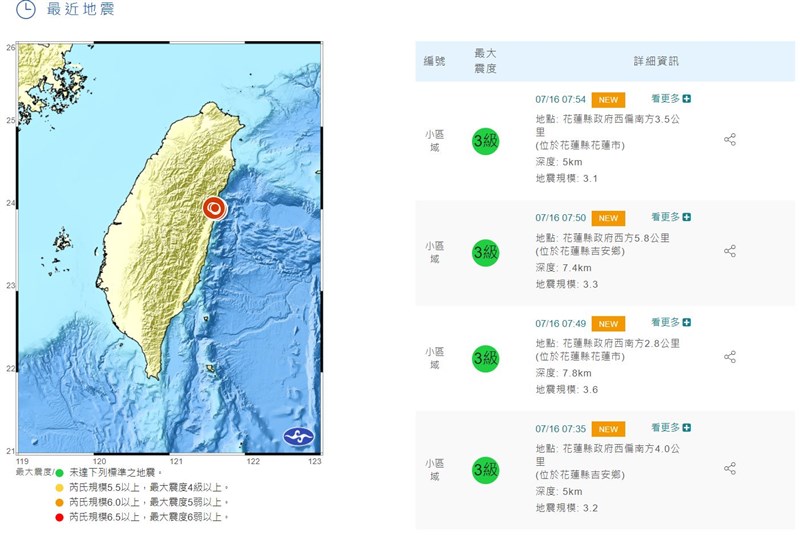800x539 pixels.
Task: Click the NEW badge on 07:50 earthquake
Action: [608, 218]
